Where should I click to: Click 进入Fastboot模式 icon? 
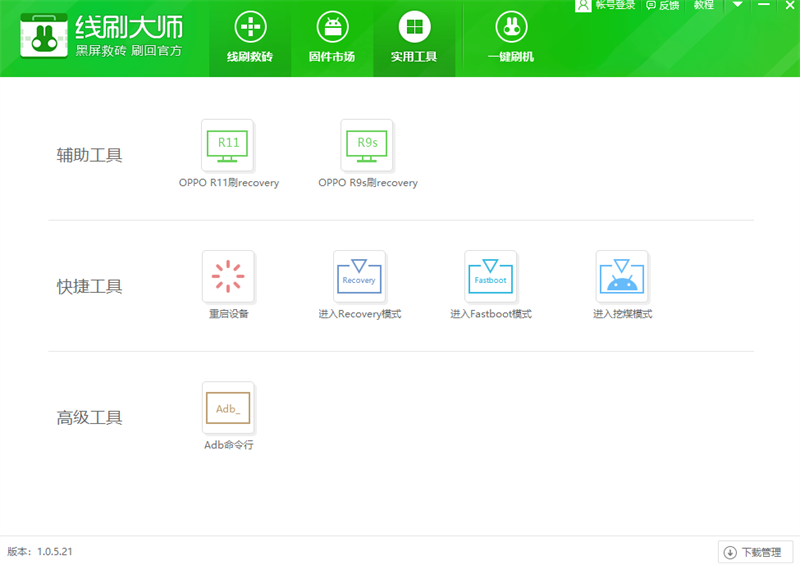tap(490, 276)
